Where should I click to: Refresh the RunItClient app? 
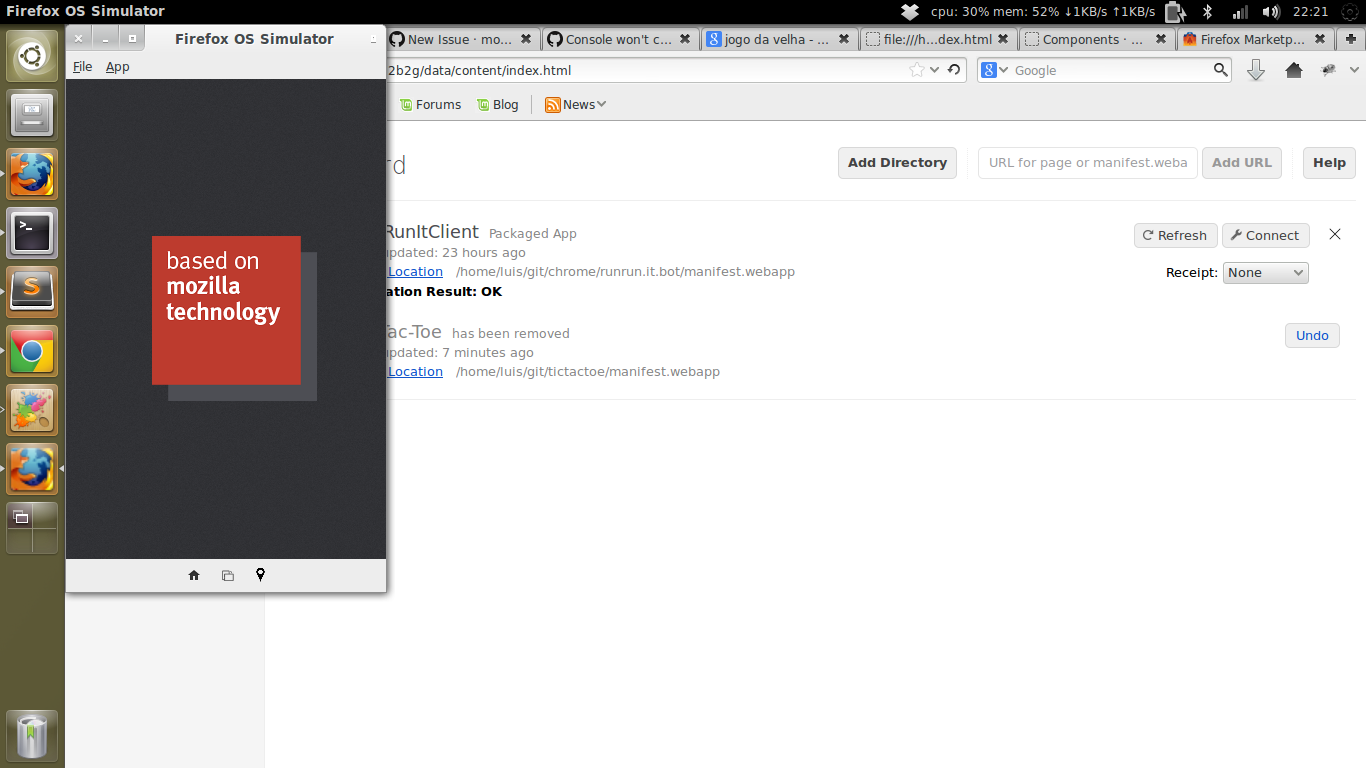1175,235
